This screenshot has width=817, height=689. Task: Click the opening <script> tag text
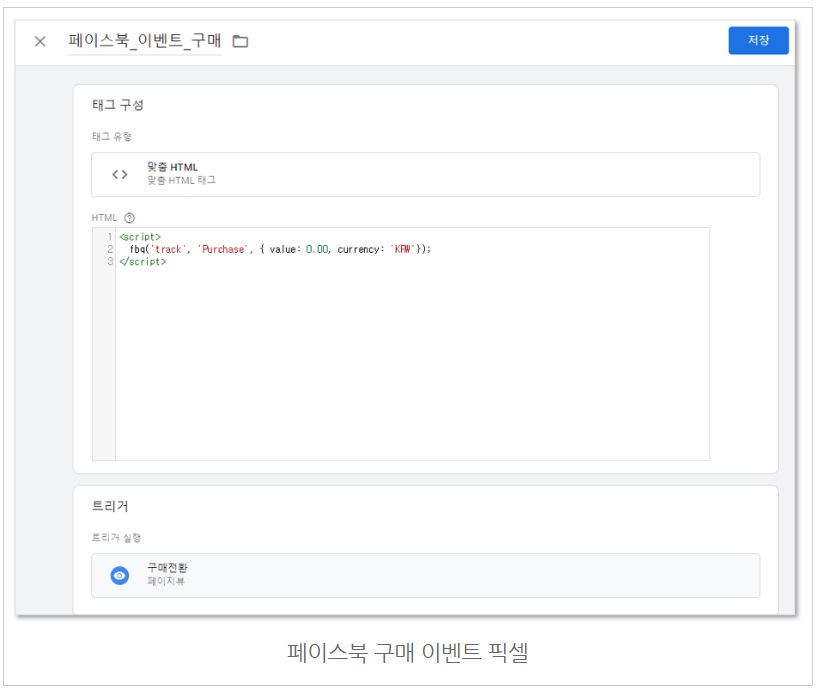click(140, 237)
